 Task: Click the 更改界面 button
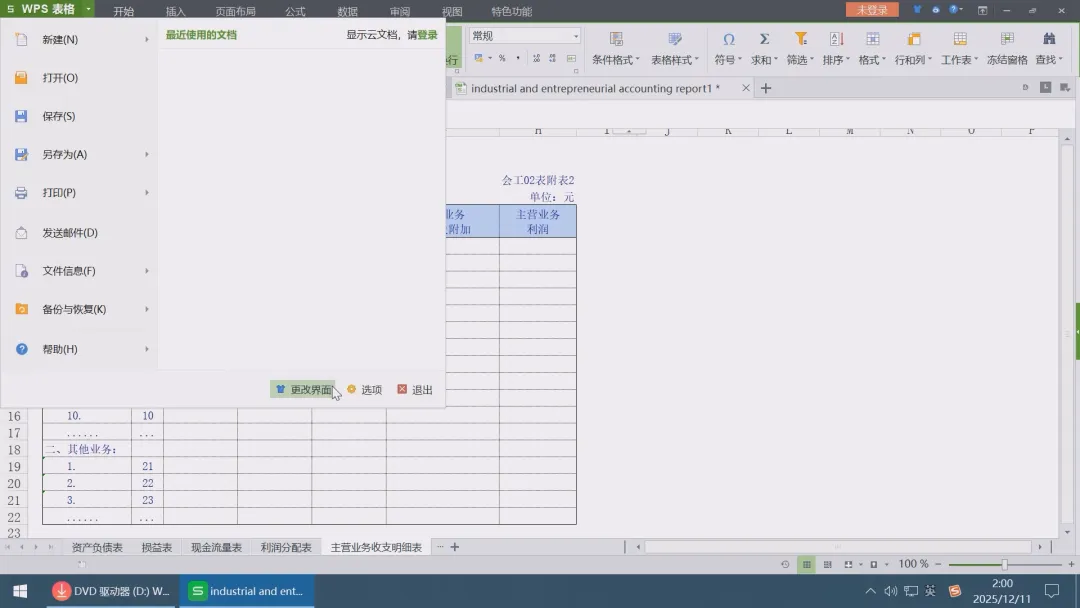(303, 390)
